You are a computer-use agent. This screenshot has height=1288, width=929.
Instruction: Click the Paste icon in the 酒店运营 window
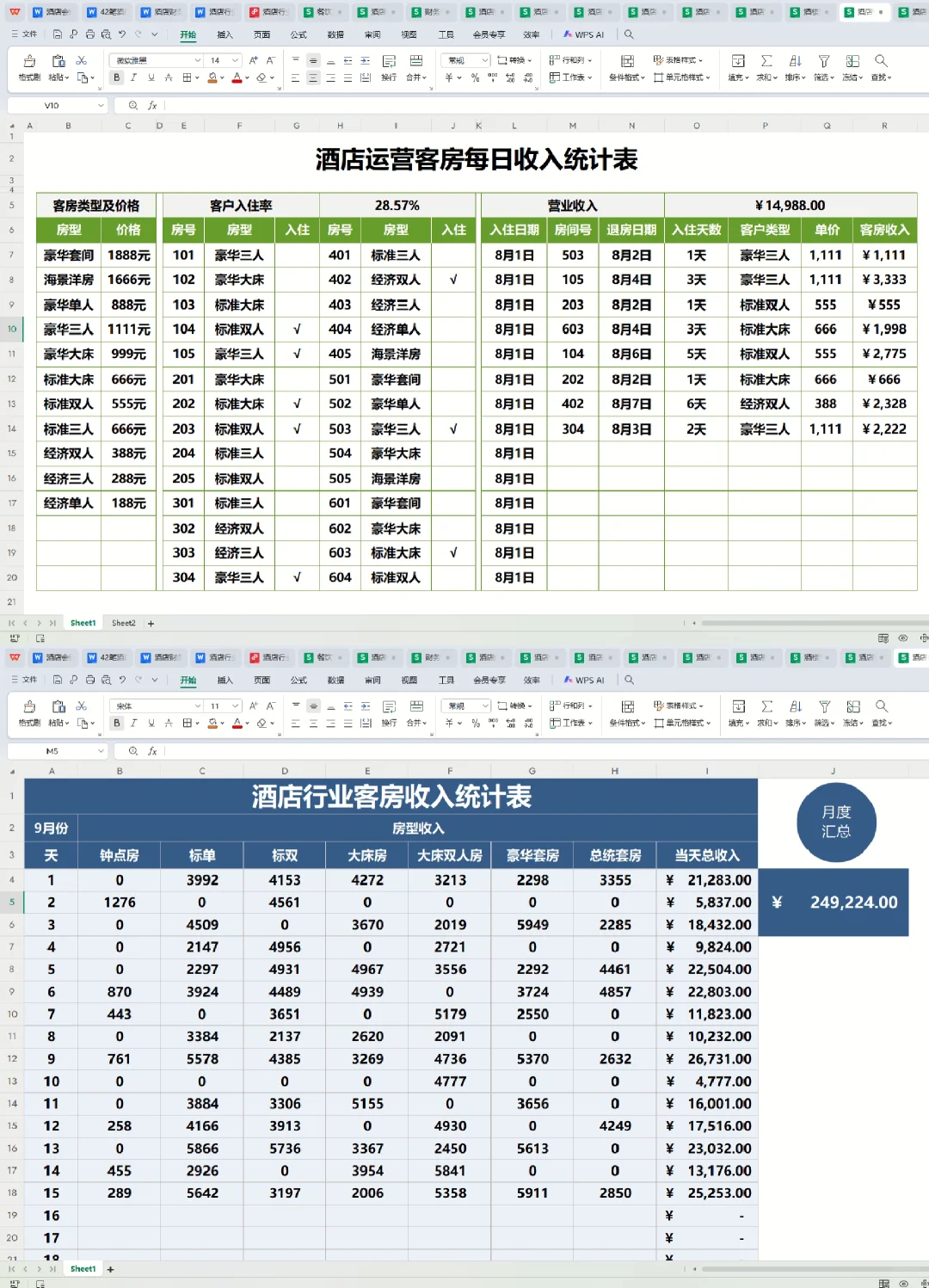(58, 61)
